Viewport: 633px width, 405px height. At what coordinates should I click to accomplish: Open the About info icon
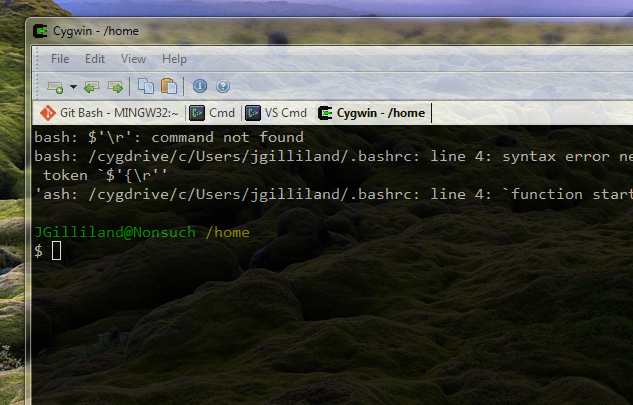tap(200, 86)
